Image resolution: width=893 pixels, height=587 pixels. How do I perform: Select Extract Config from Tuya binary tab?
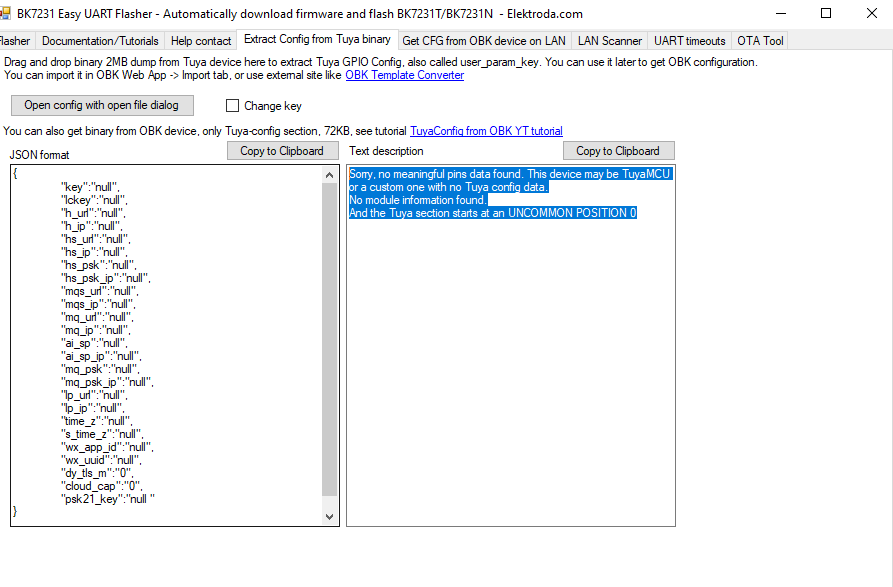click(x=317, y=39)
